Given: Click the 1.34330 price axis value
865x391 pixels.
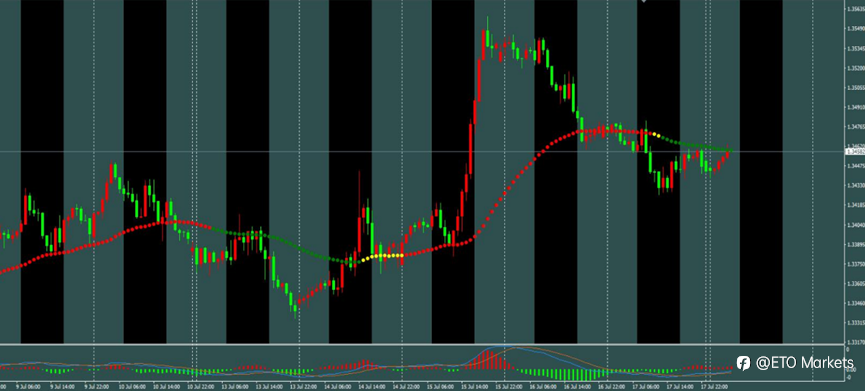Looking at the screenshot, I should click(856, 185).
